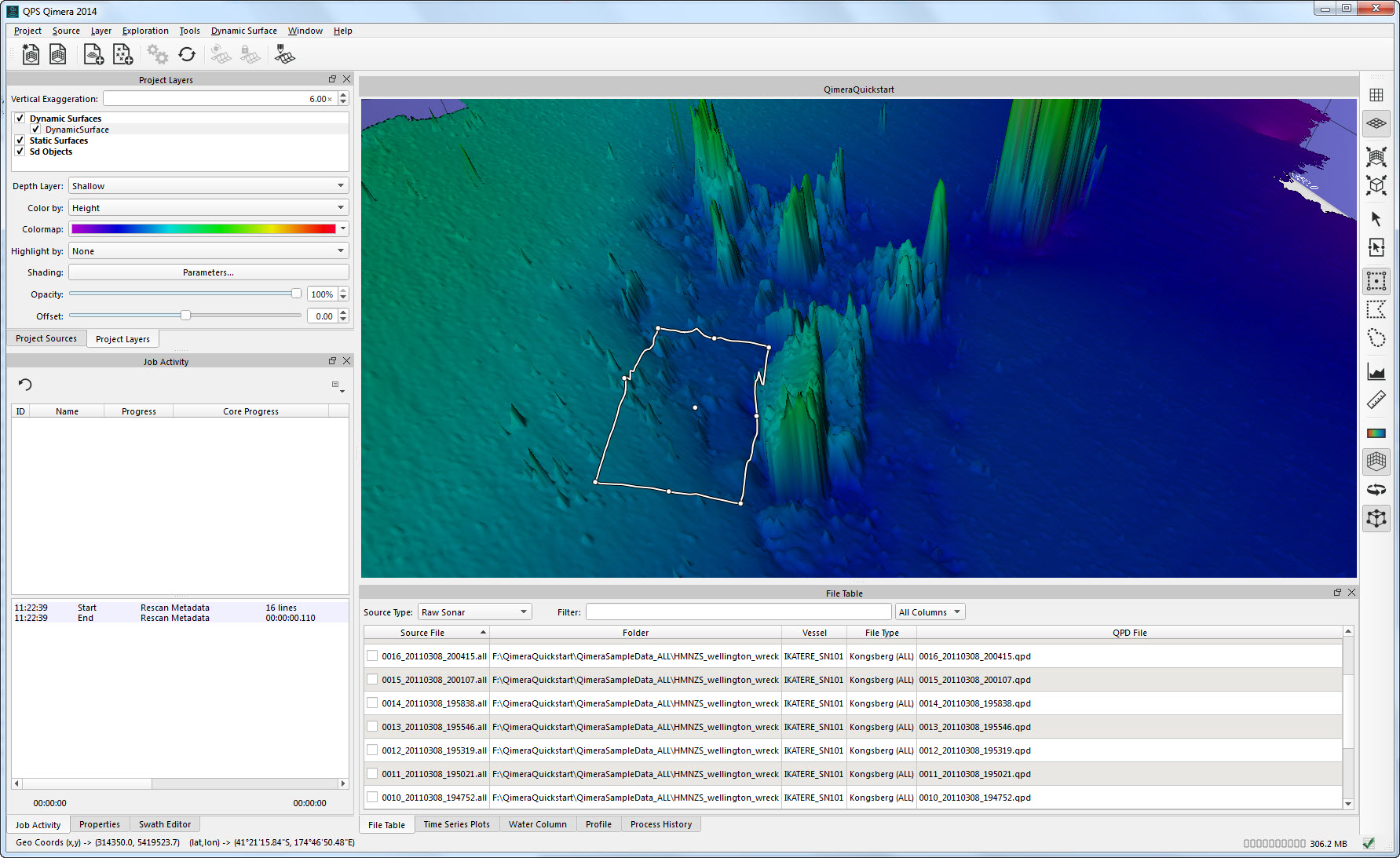Switch to the Water Column tab
The width and height of the screenshot is (1400, 858).
pyautogui.click(x=537, y=824)
